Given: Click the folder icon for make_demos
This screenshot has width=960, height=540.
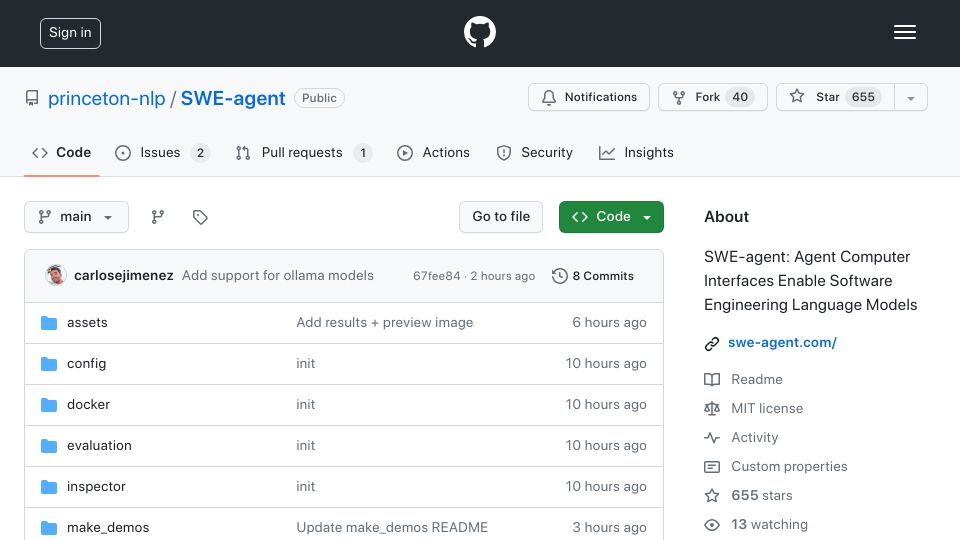Looking at the screenshot, I should pyautogui.click(x=49, y=528).
